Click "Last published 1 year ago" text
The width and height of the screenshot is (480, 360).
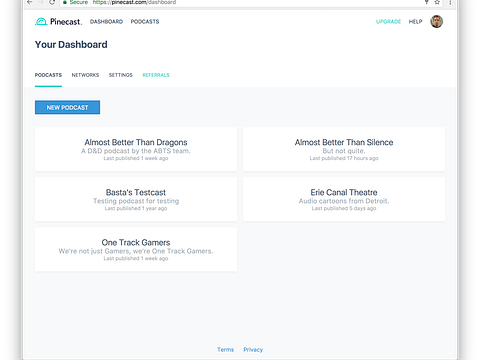136,208
